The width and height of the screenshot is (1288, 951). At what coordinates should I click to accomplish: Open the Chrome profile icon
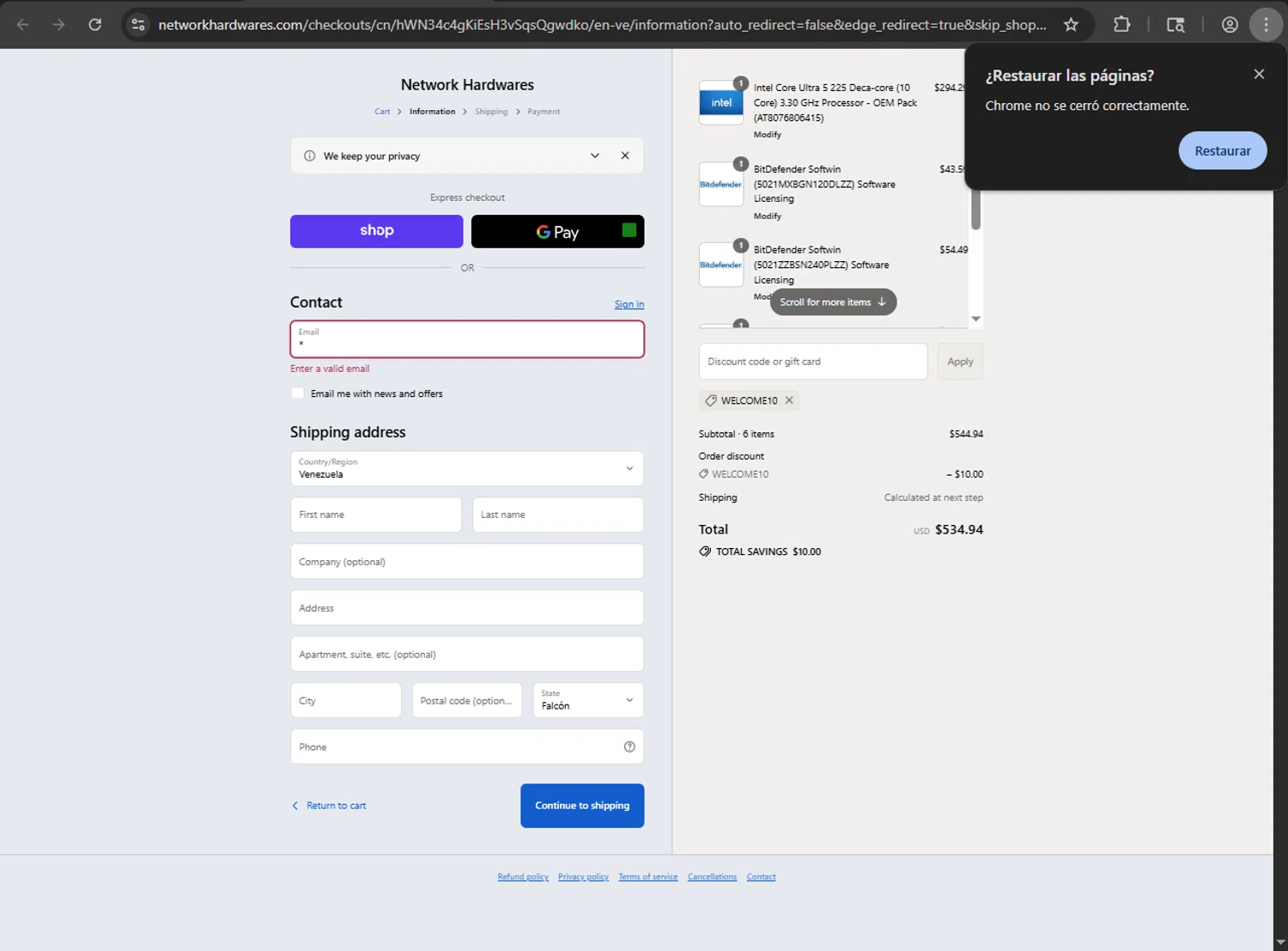[x=1230, y=24]
